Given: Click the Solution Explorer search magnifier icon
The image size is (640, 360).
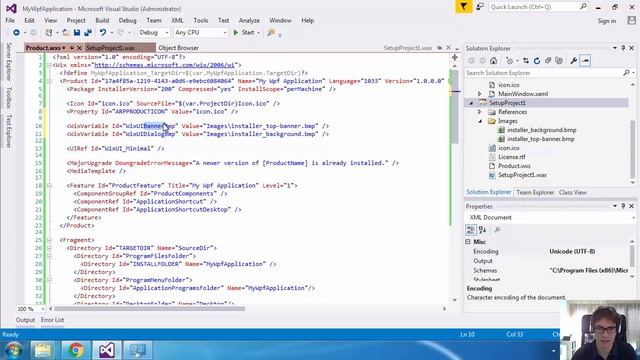Looking at the screenshot, I should click(626, 73).
